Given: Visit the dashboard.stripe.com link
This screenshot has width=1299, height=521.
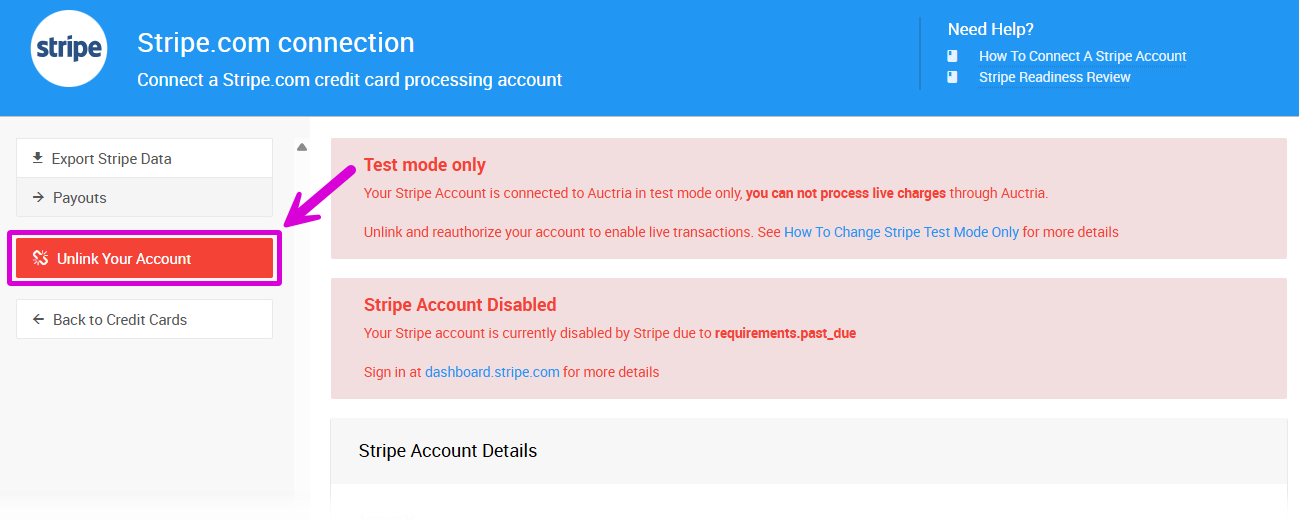Looking at the screenshot, I should pos(492,372).
